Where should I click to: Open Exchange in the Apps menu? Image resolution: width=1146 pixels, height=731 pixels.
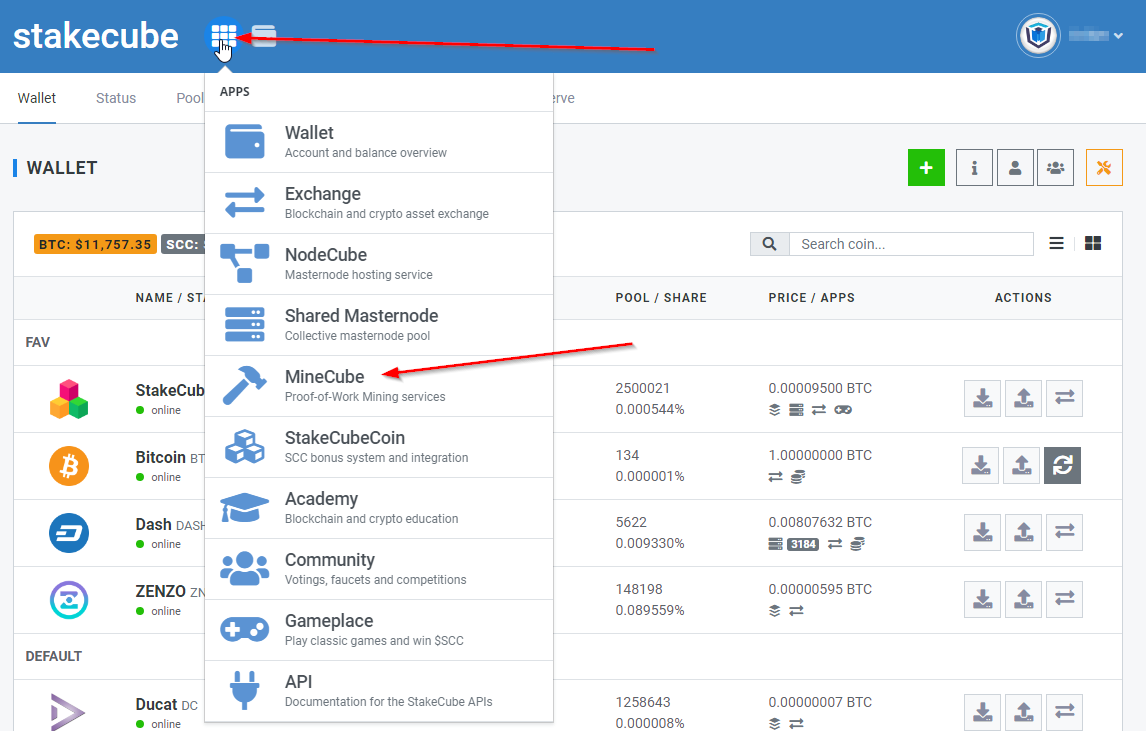pos(379,203)
